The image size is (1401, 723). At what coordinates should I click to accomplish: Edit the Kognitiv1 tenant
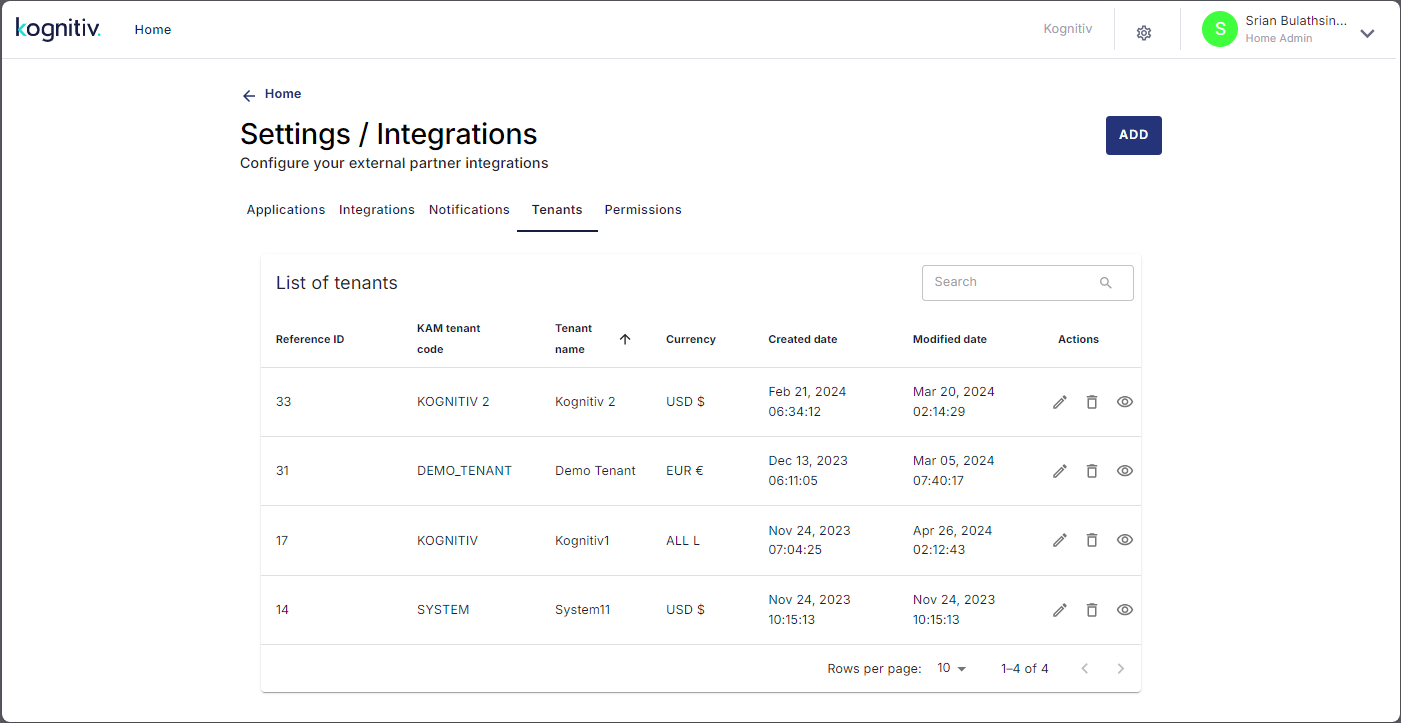click(x=1060, y=540)
